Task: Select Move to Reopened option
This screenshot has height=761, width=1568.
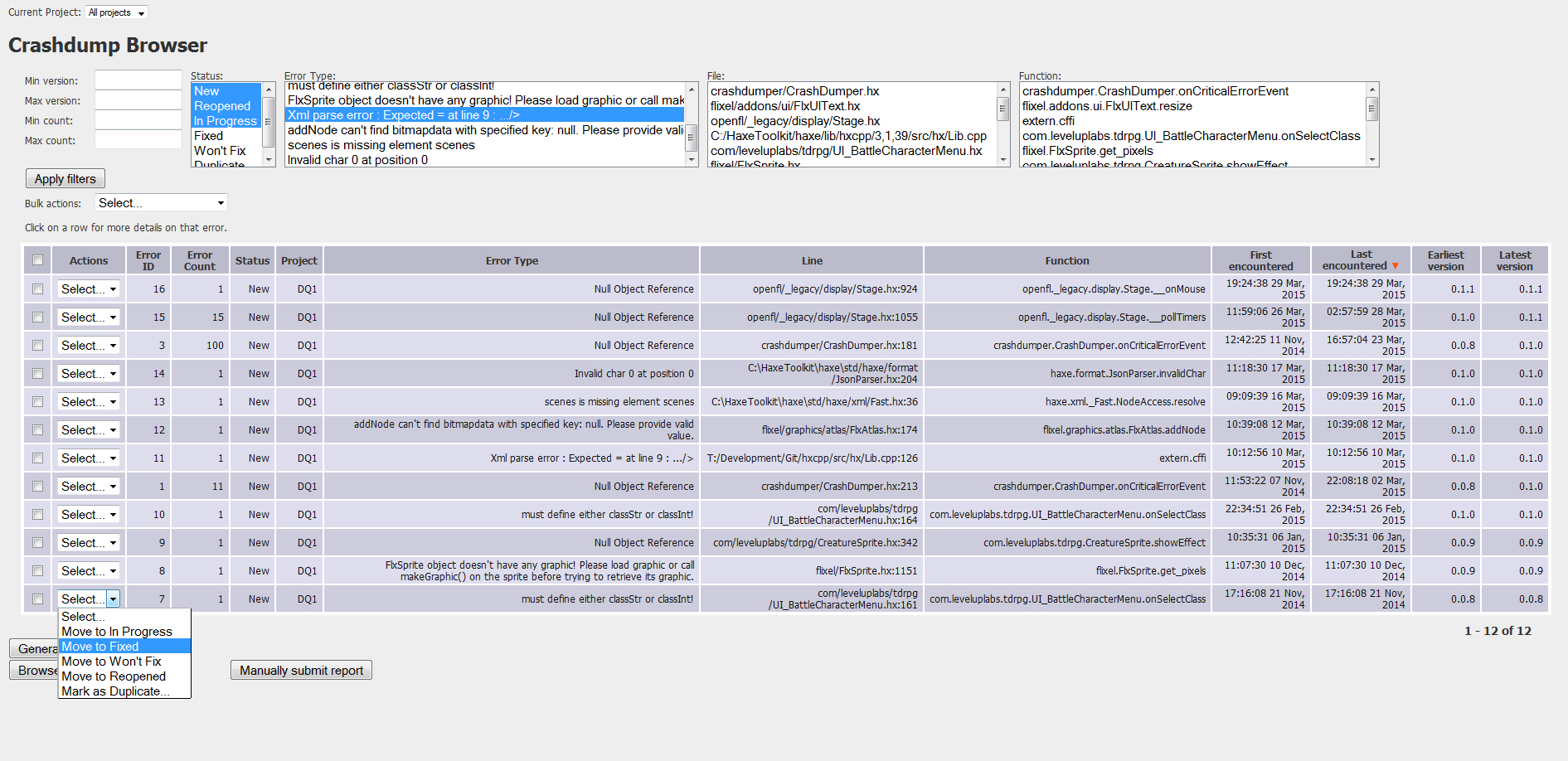Action: pyautogui.click(x=124, y=676)
